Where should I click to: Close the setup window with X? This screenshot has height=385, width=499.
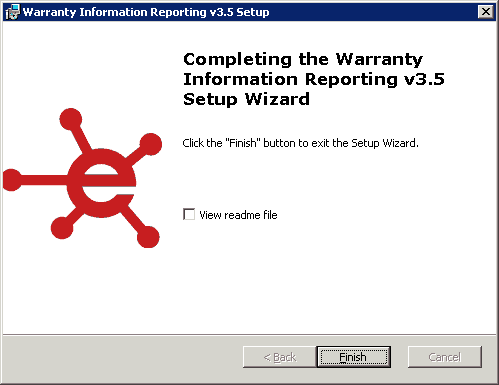(x=486, y=12)
